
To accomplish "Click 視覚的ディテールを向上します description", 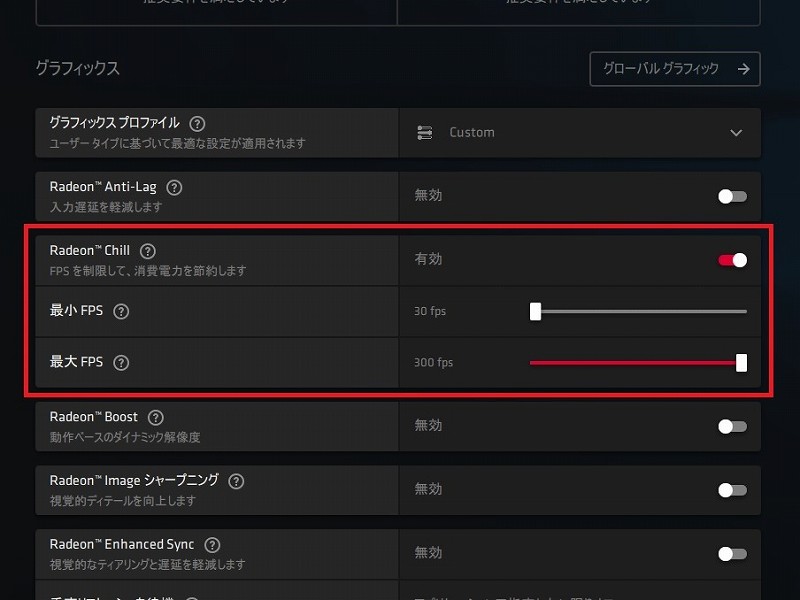I will pyautogui.click(x=123, y=501).
